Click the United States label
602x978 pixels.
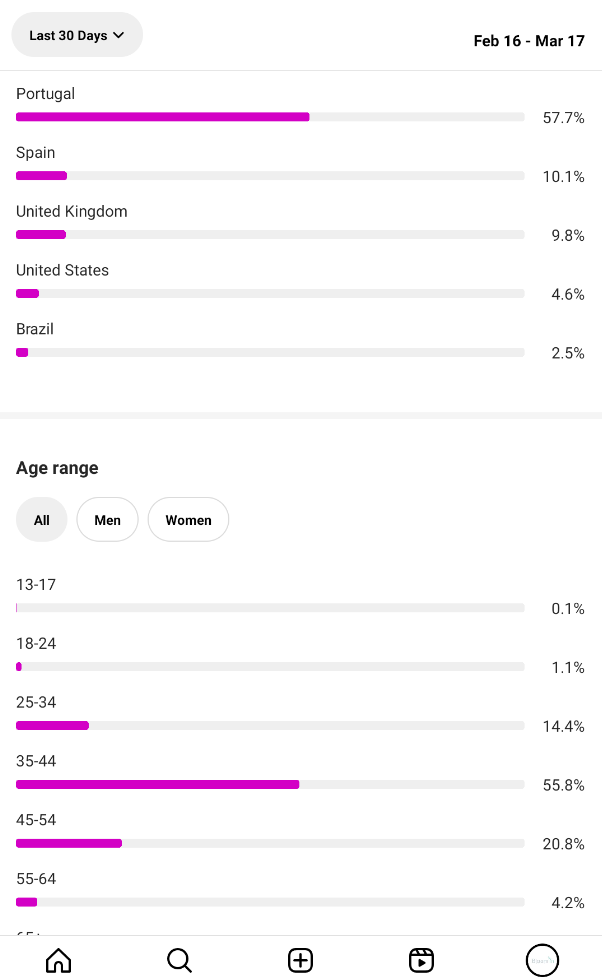pyautogui.click(x=62, y=270)
